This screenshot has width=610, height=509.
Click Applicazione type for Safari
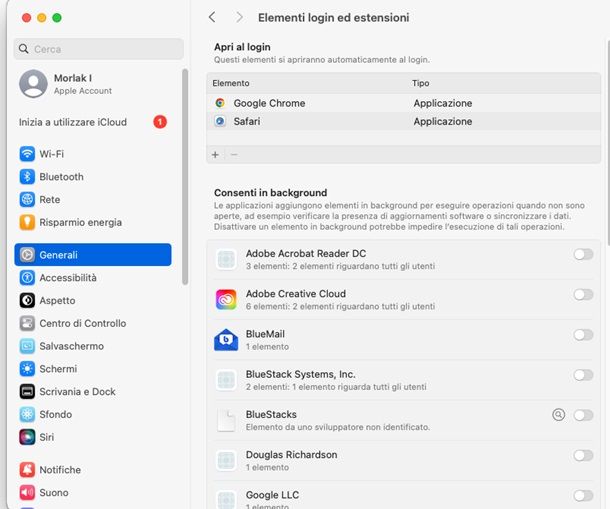[443, 121]
